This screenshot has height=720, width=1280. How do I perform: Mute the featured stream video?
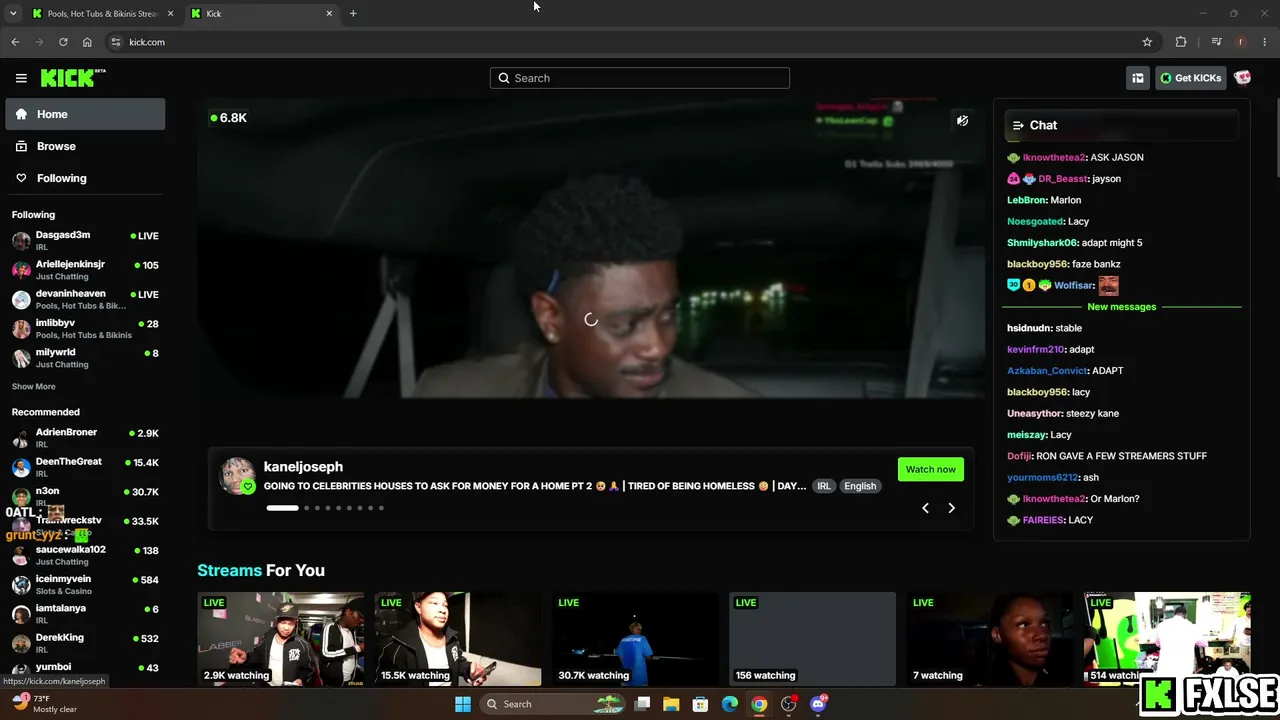click(962, 121)
